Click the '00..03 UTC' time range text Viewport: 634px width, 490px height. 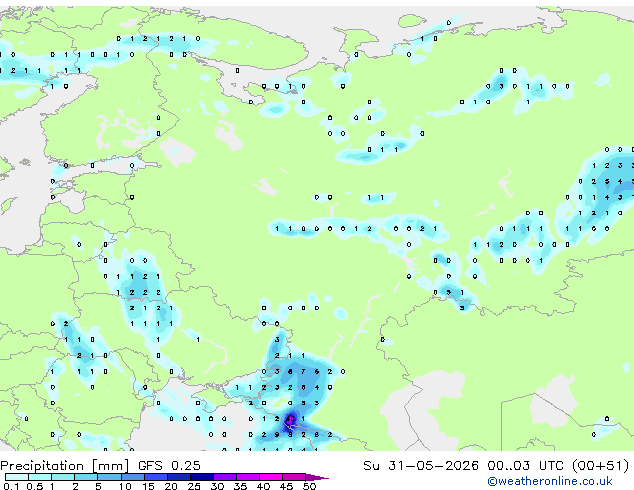point(525,466)
